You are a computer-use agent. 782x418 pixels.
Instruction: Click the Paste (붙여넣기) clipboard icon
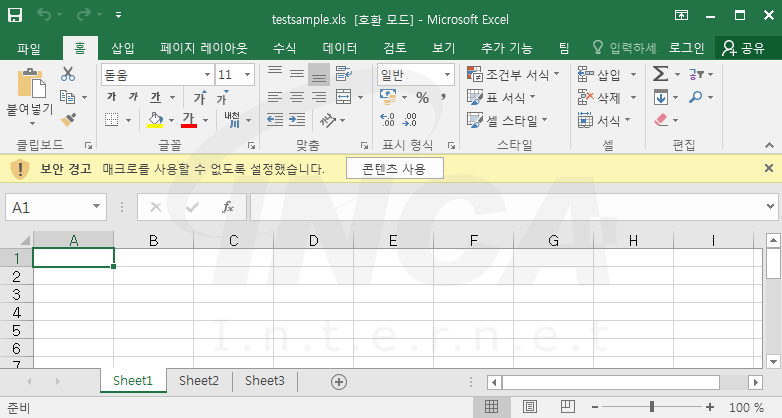coord(31,83)
